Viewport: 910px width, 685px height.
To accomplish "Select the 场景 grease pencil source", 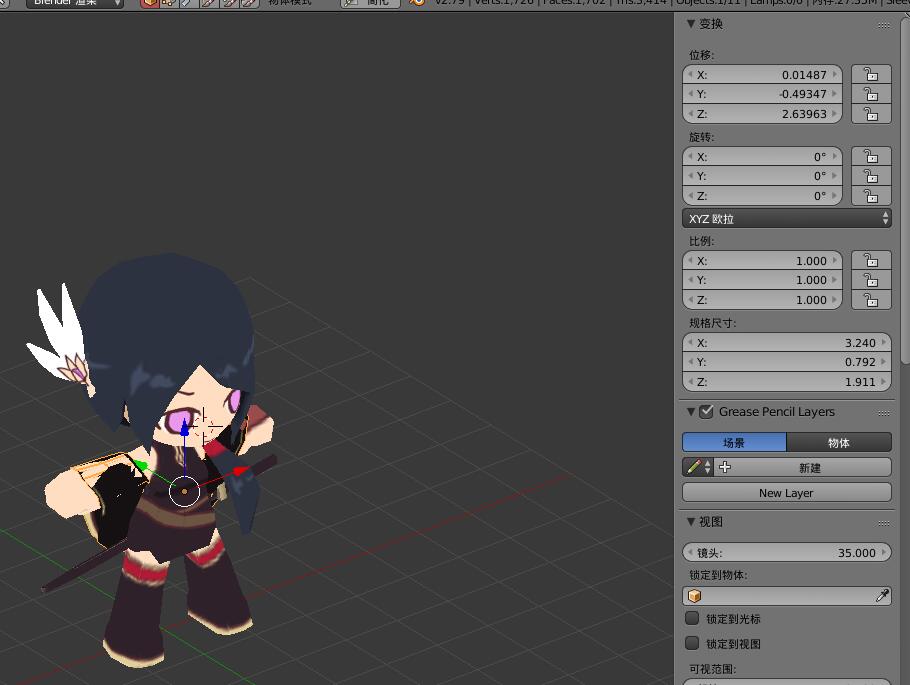I will (x=734, y=442).
